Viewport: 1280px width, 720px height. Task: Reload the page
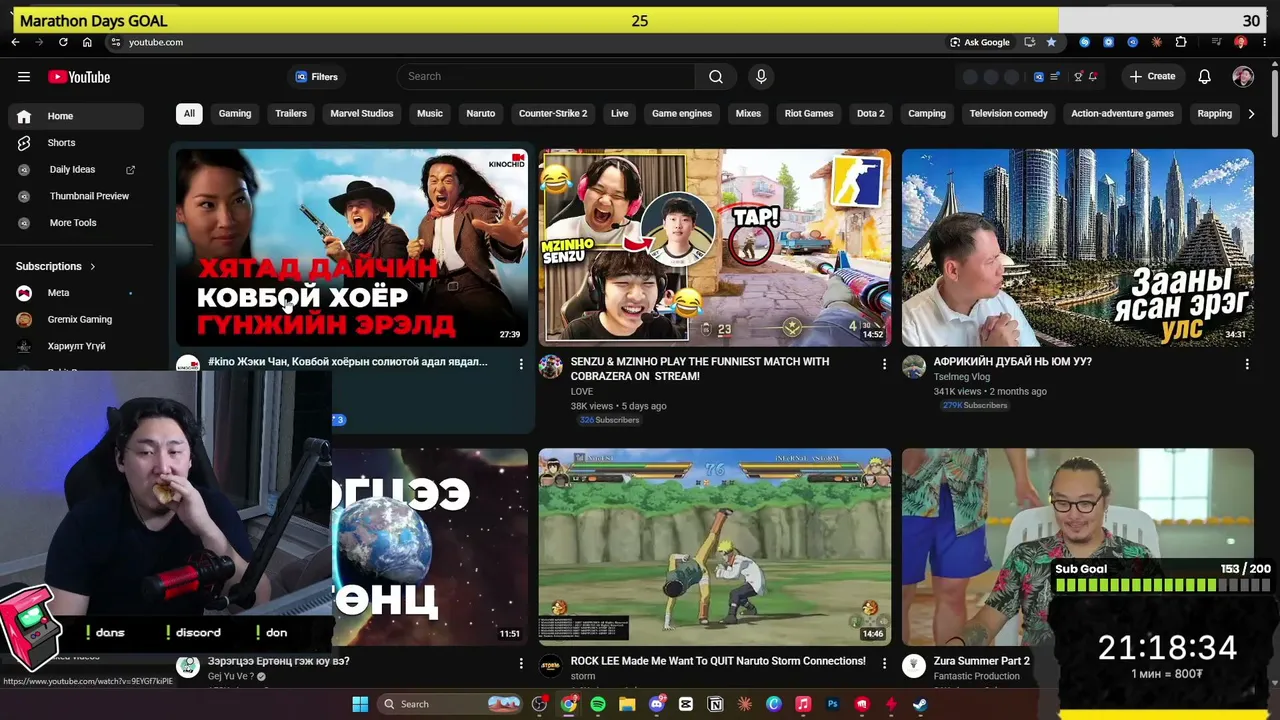63,42
